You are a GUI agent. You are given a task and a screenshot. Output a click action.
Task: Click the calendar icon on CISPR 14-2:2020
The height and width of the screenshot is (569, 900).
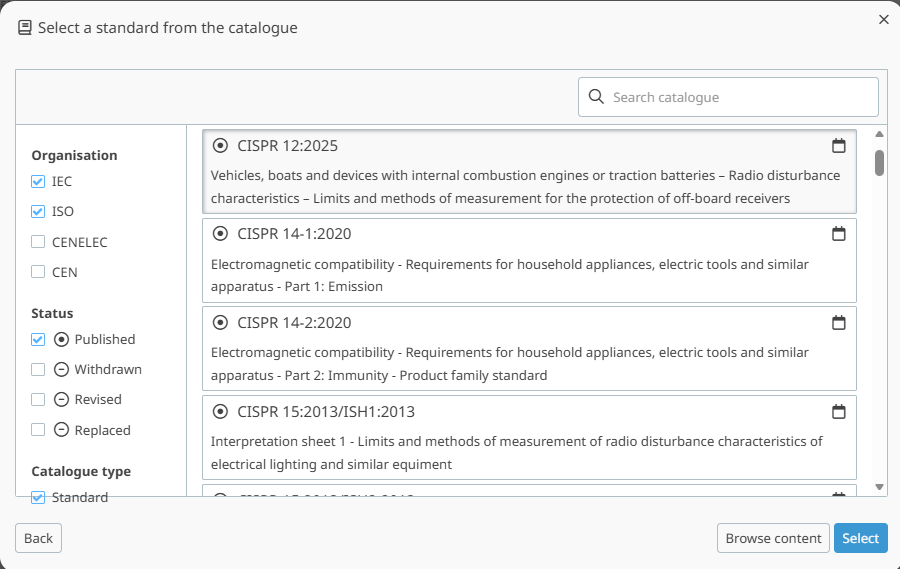839,323
